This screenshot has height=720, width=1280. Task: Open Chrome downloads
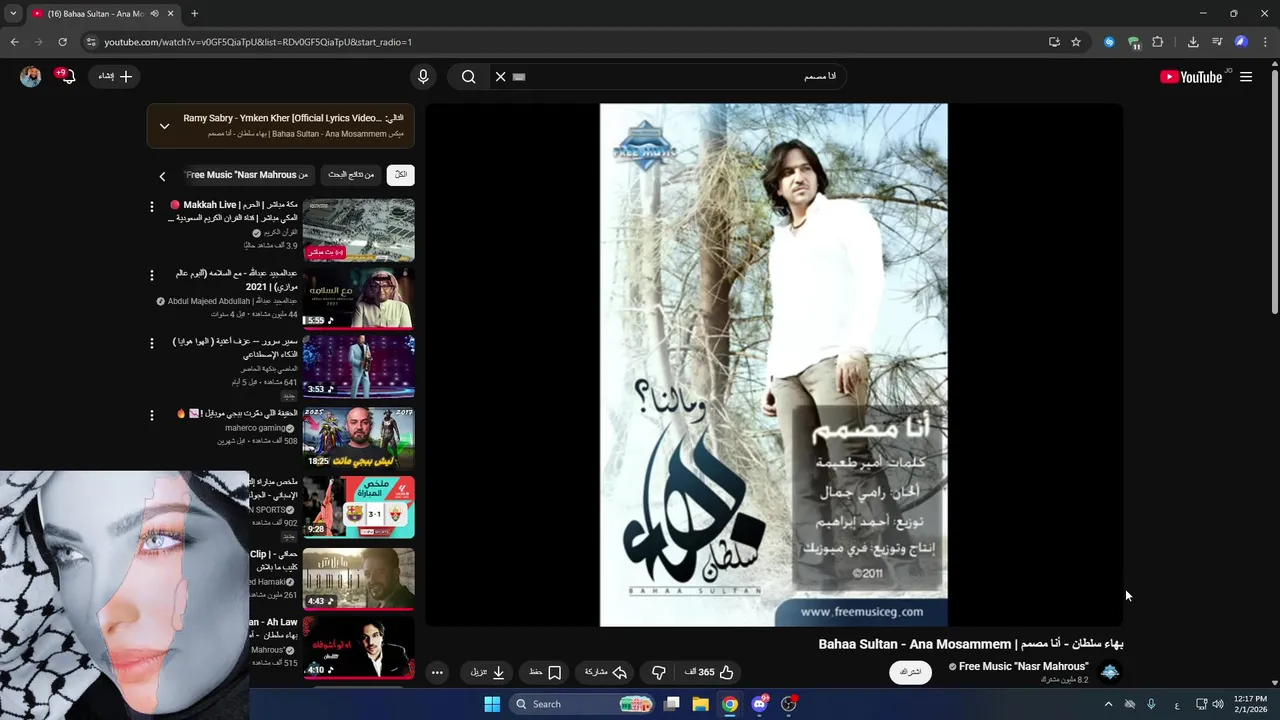(1193, 42)
